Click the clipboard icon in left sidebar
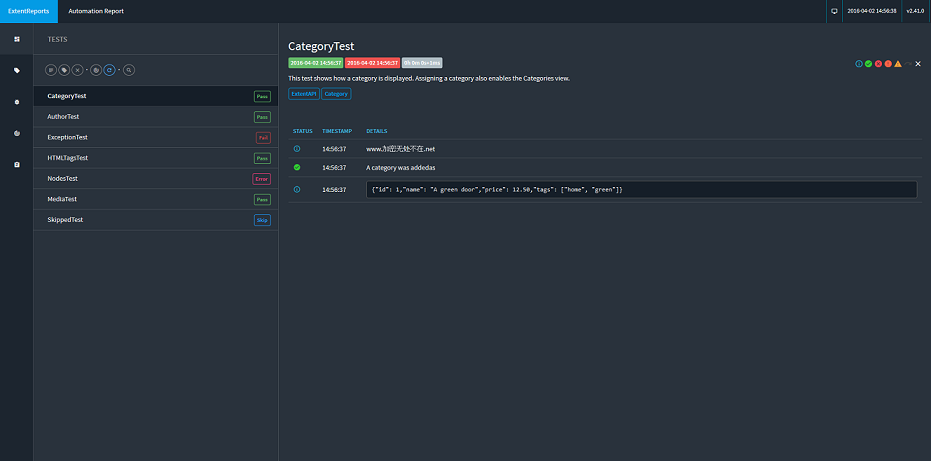Image resolution: width=931 pixels, height=461 pixels. point(16,164)
